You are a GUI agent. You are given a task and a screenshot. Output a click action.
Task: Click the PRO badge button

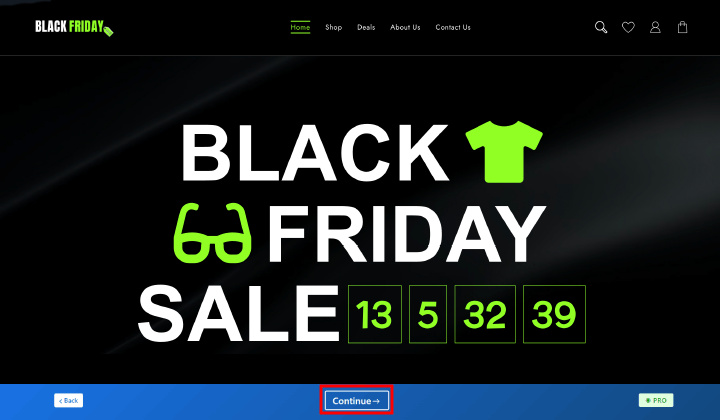656,400
